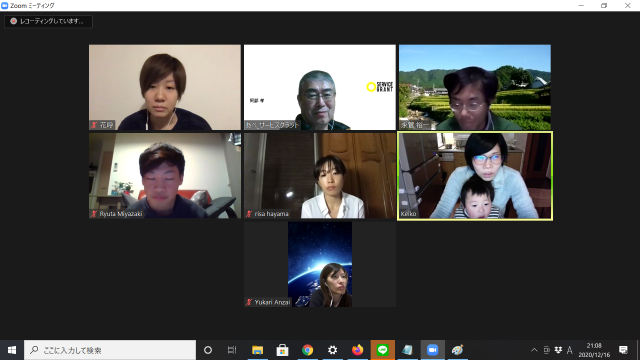Open LINE from the taskbar
Viewport: 640px width, 360px height.
pos(382,350)
